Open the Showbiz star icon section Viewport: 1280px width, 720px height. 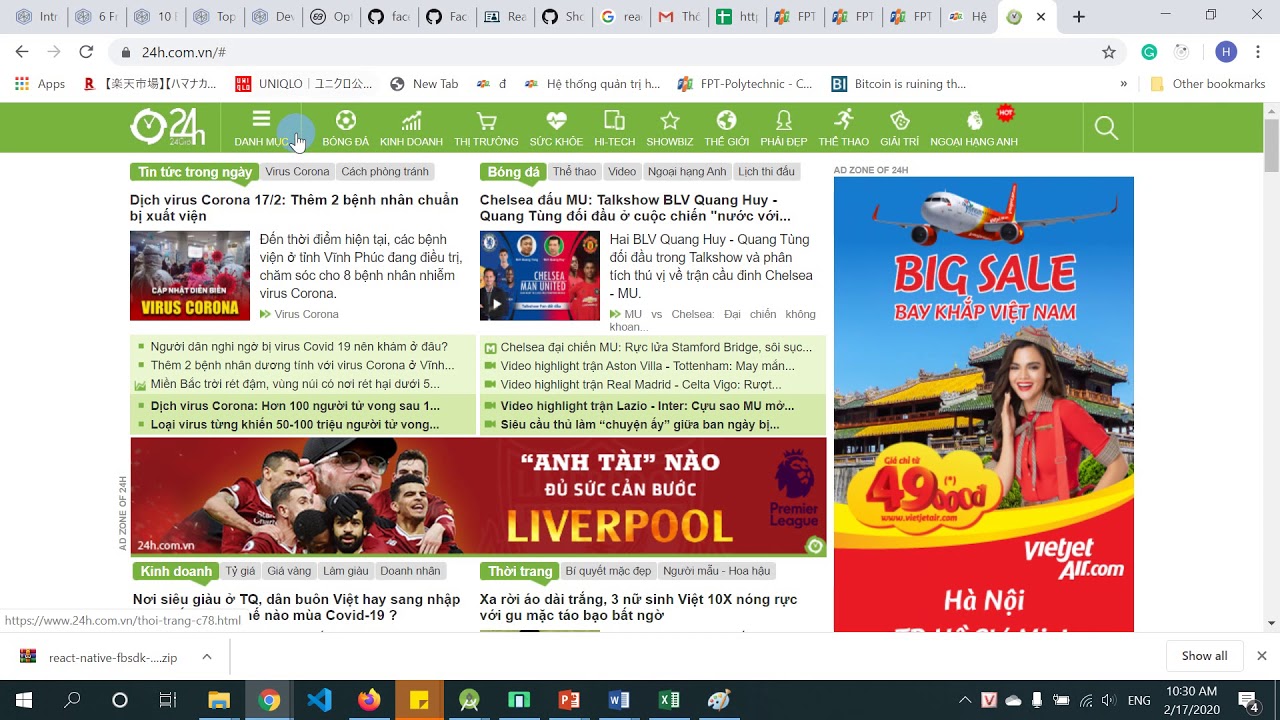click(x=669, y=128)
